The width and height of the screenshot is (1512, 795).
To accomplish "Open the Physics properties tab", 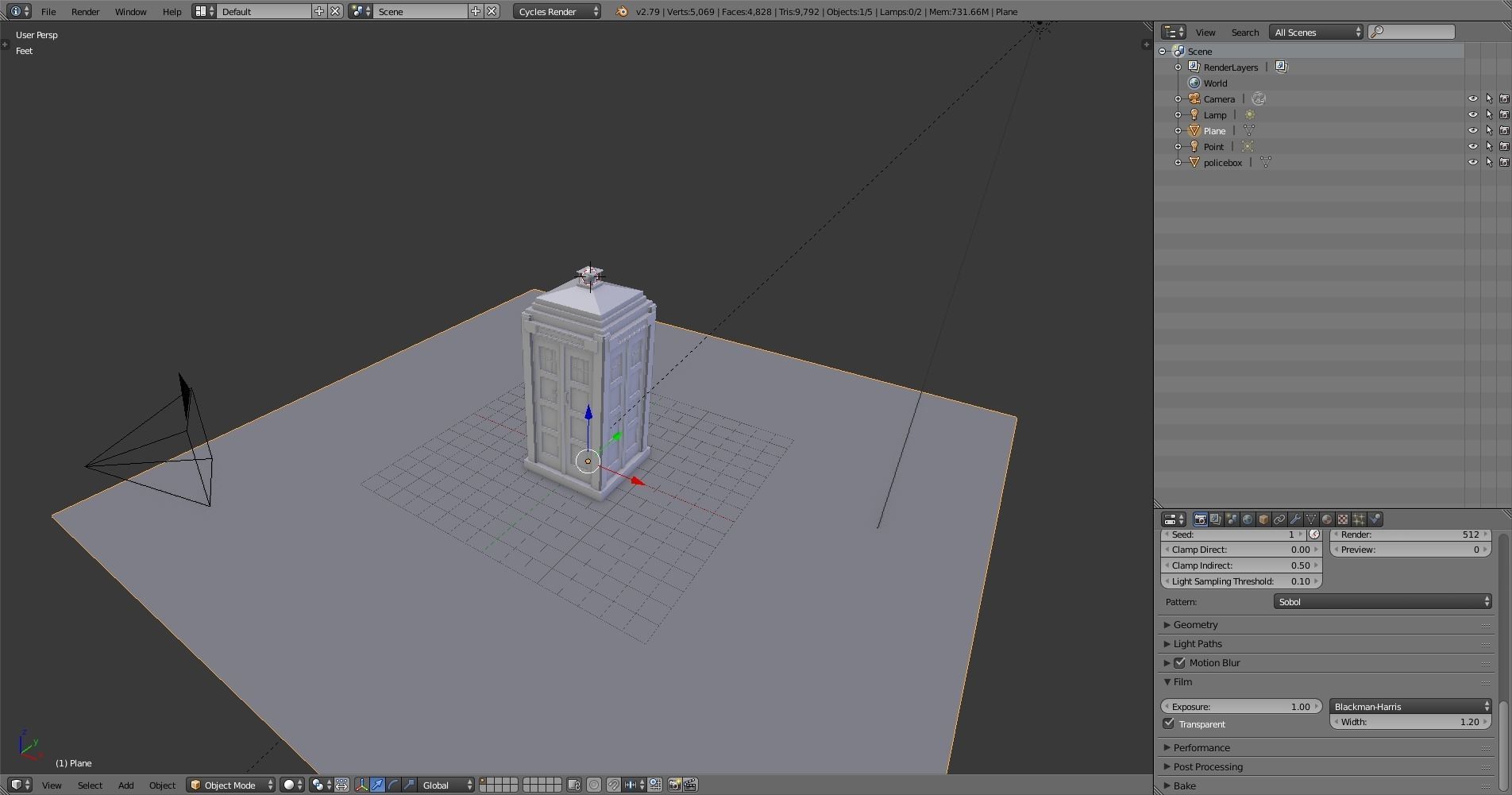I will point(1375,519).
